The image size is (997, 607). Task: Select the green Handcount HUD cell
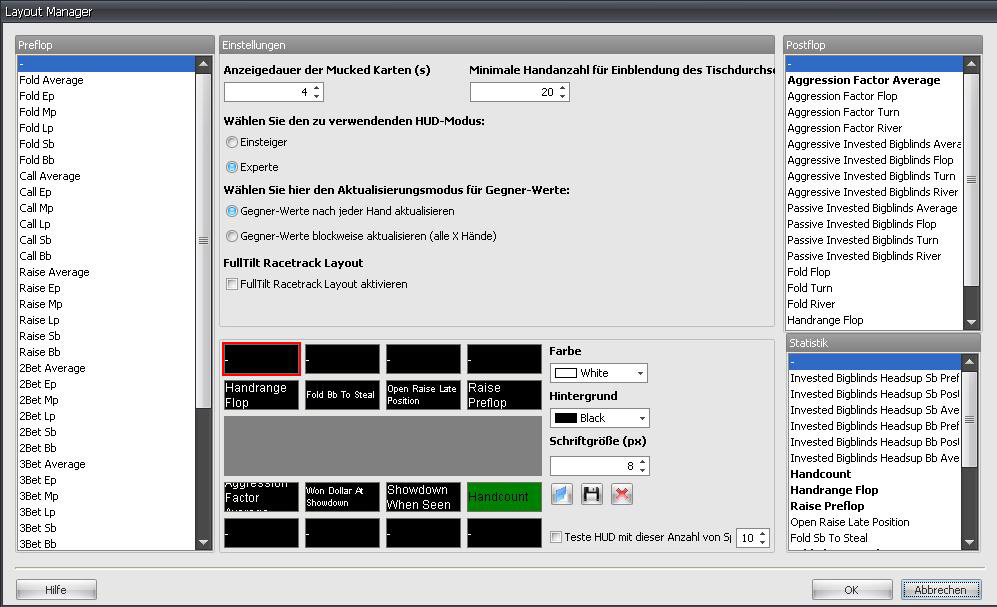[504, 497]
